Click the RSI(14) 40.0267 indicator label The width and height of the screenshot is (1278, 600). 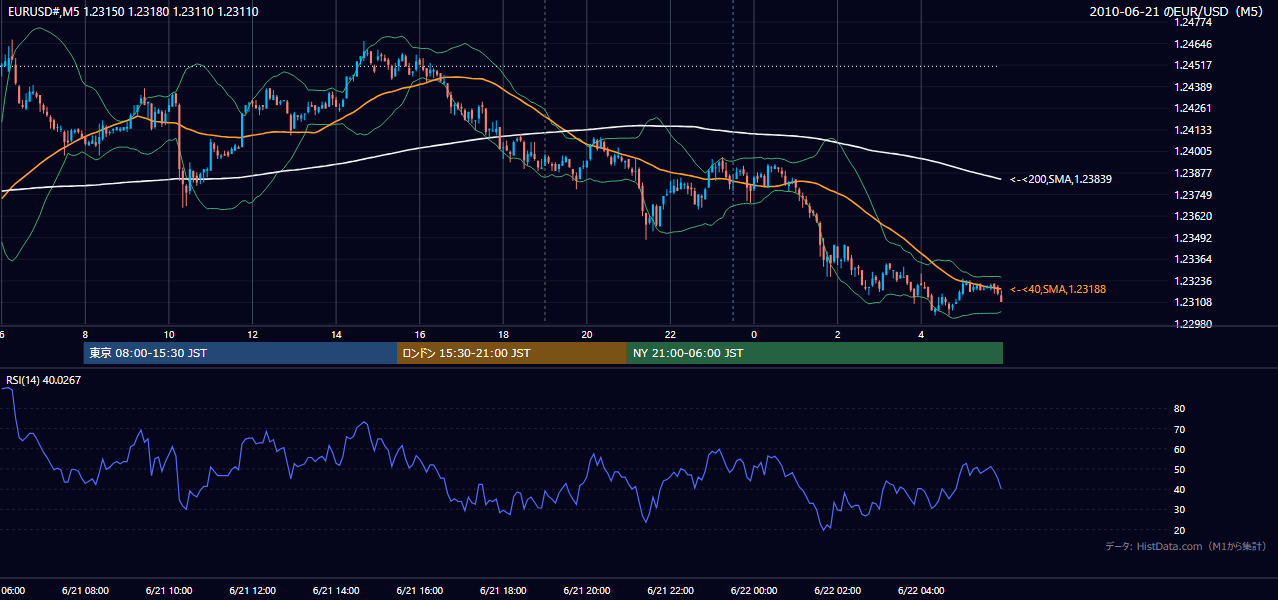point(43,380)
